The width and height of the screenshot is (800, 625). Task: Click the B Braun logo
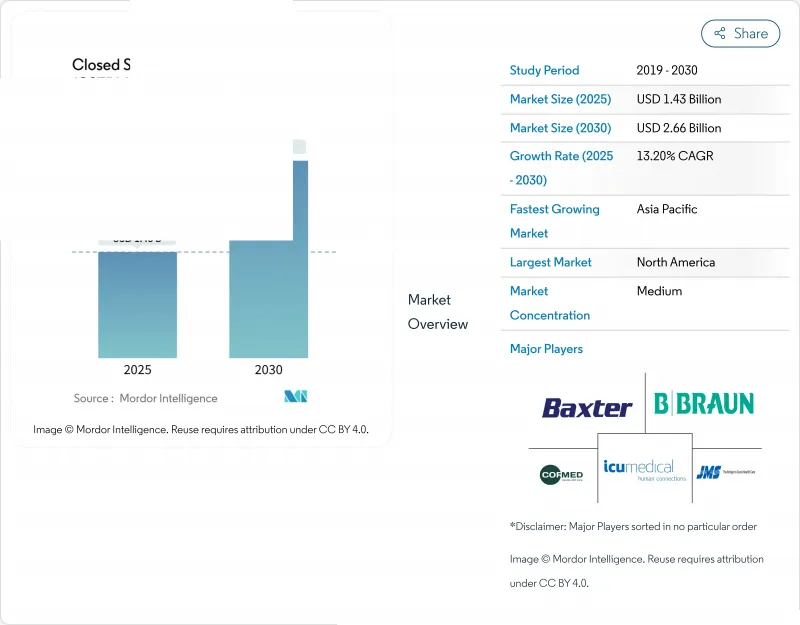click(704, 404)
